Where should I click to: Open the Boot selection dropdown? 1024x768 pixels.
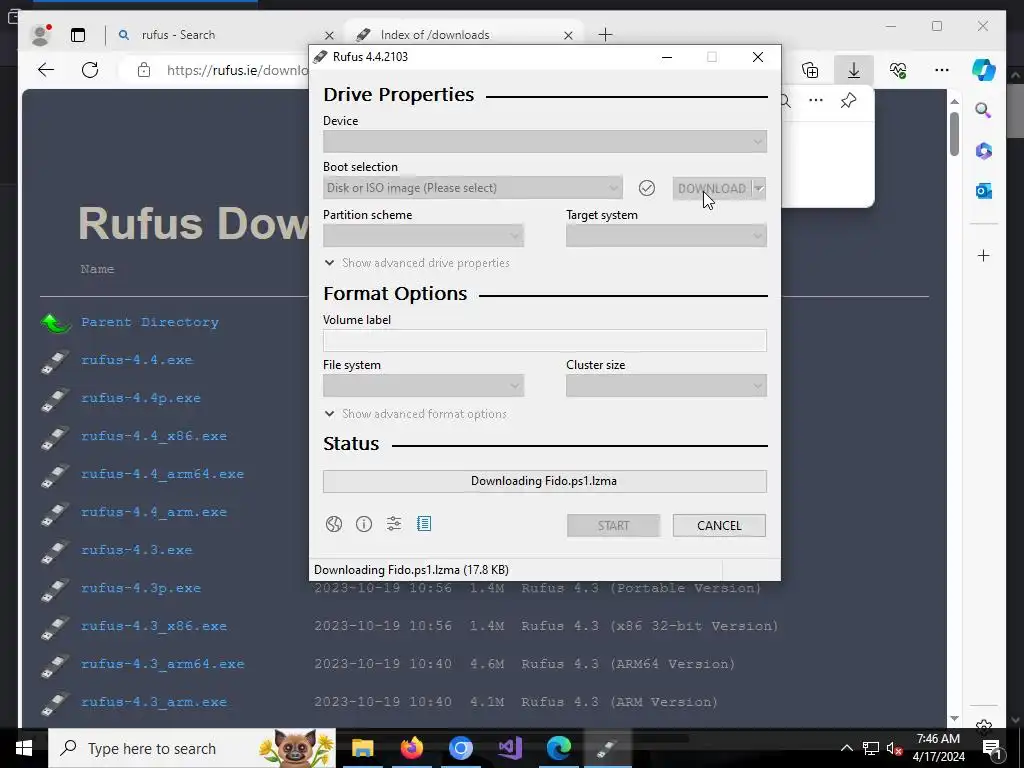pos(473,188)
